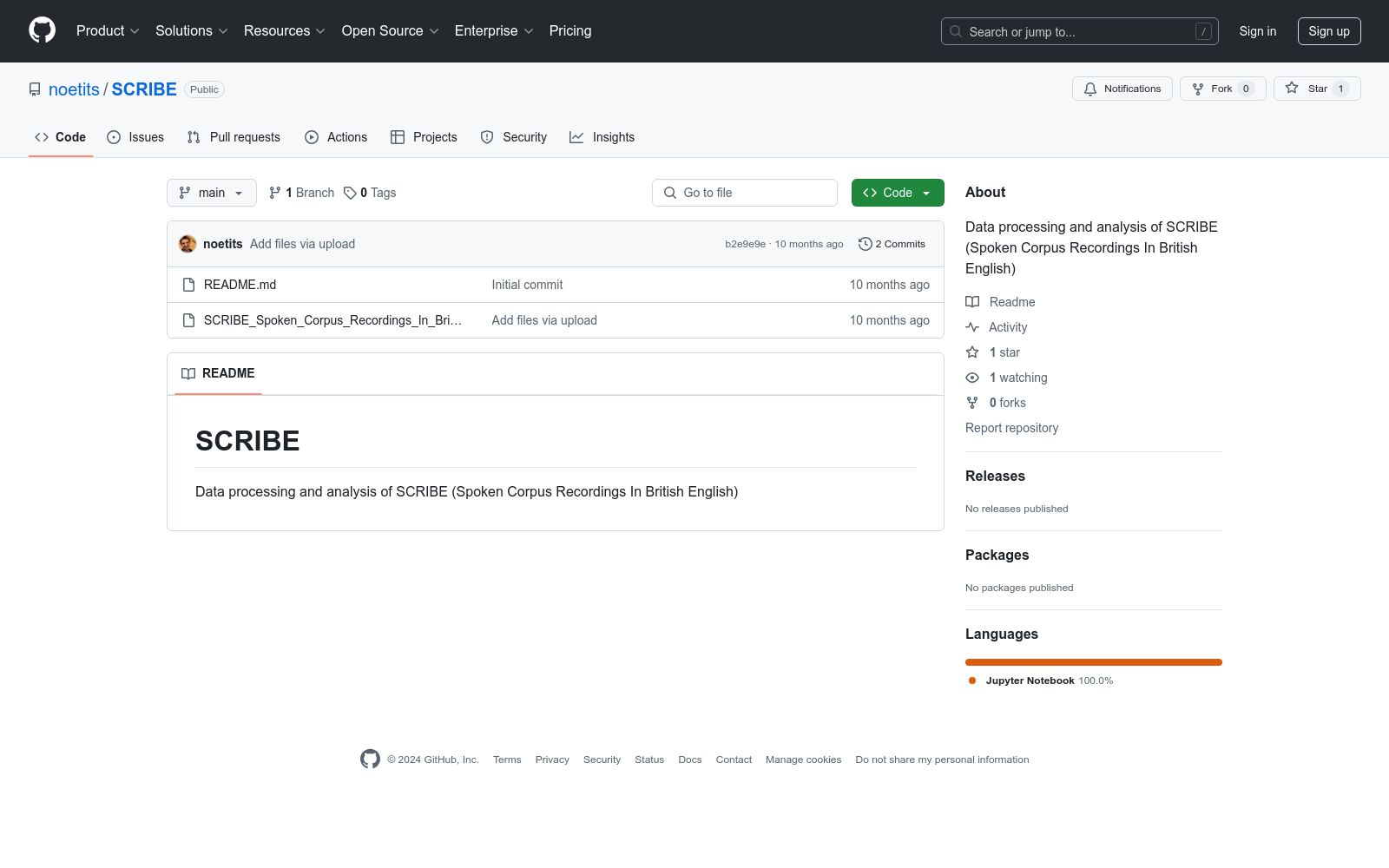Open the Issues tab
Viewport: 1389px width, 868px height.
coord(135,137)
